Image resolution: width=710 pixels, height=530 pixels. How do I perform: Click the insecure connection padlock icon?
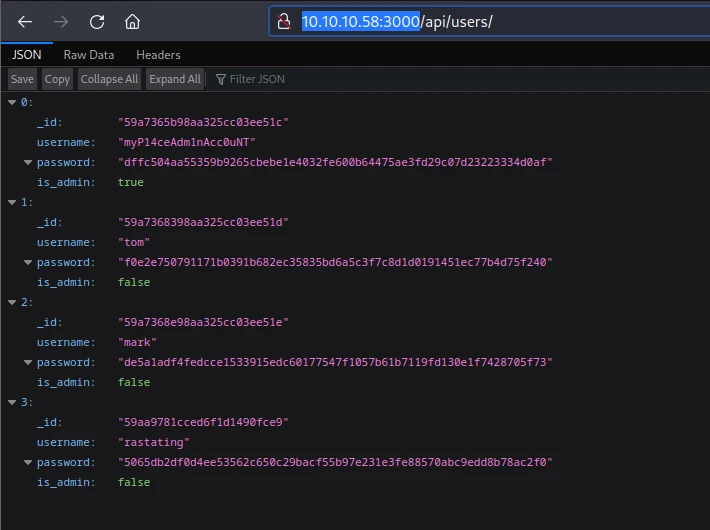pos(284,21)
